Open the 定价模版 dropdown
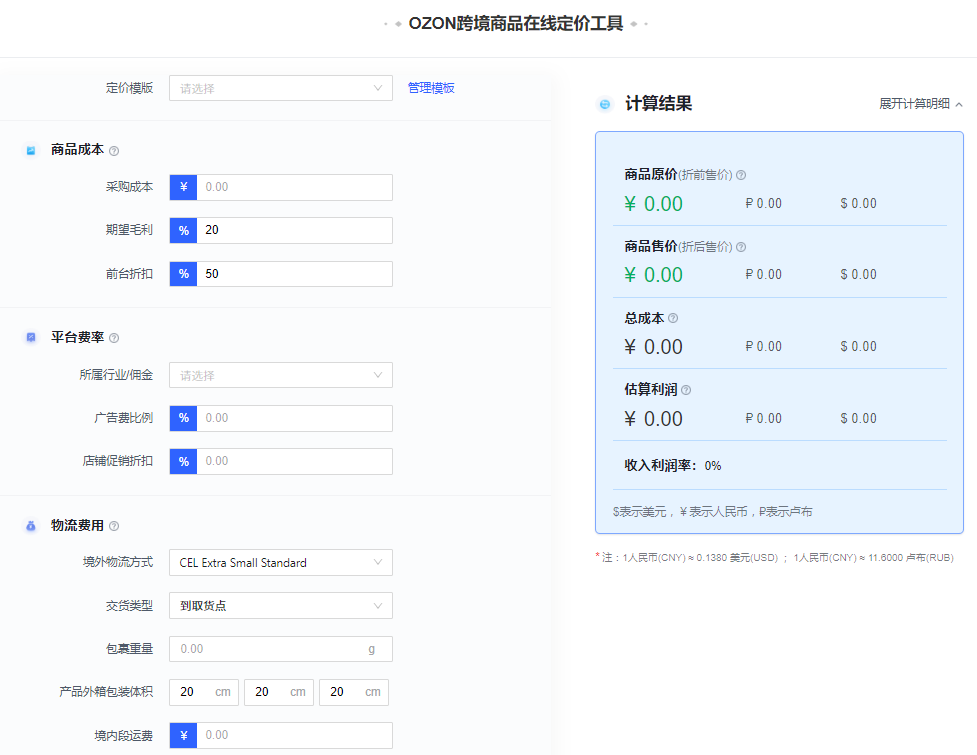The width and height of the screenshot is (977, 755). (x=281, y=88)
